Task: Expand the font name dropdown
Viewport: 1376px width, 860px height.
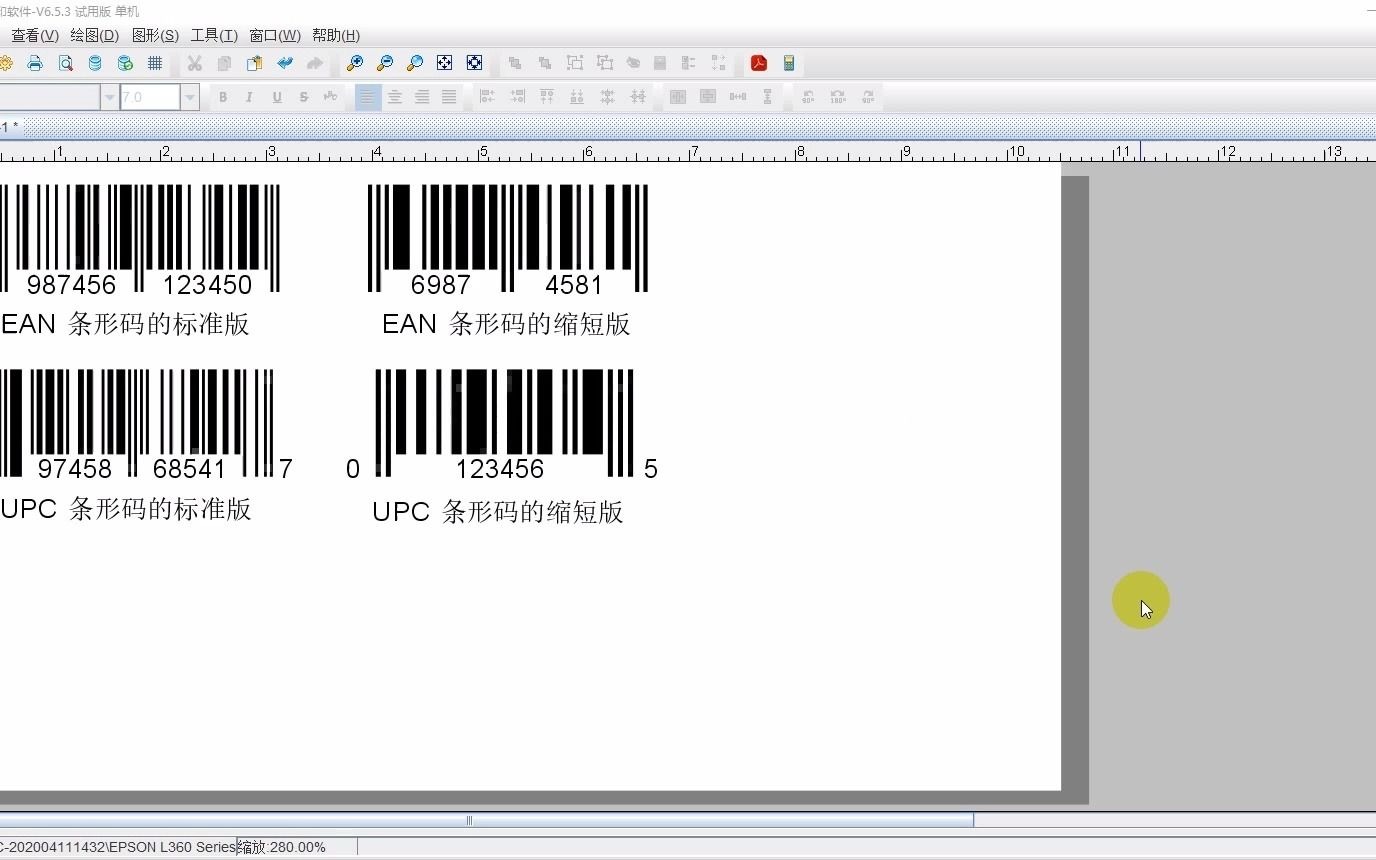Action: [109, 97]
